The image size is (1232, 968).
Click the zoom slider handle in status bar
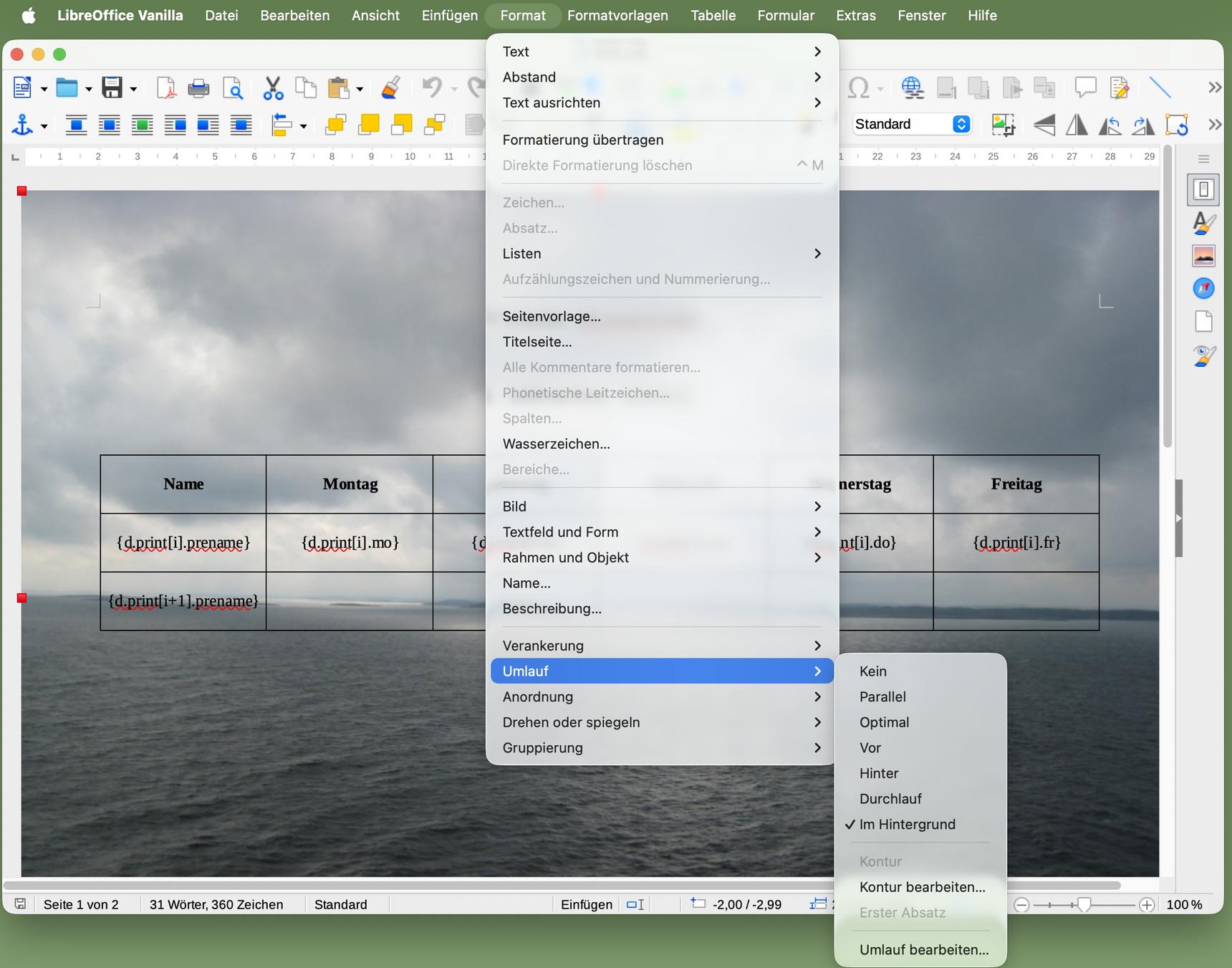tap(1084, 905)
